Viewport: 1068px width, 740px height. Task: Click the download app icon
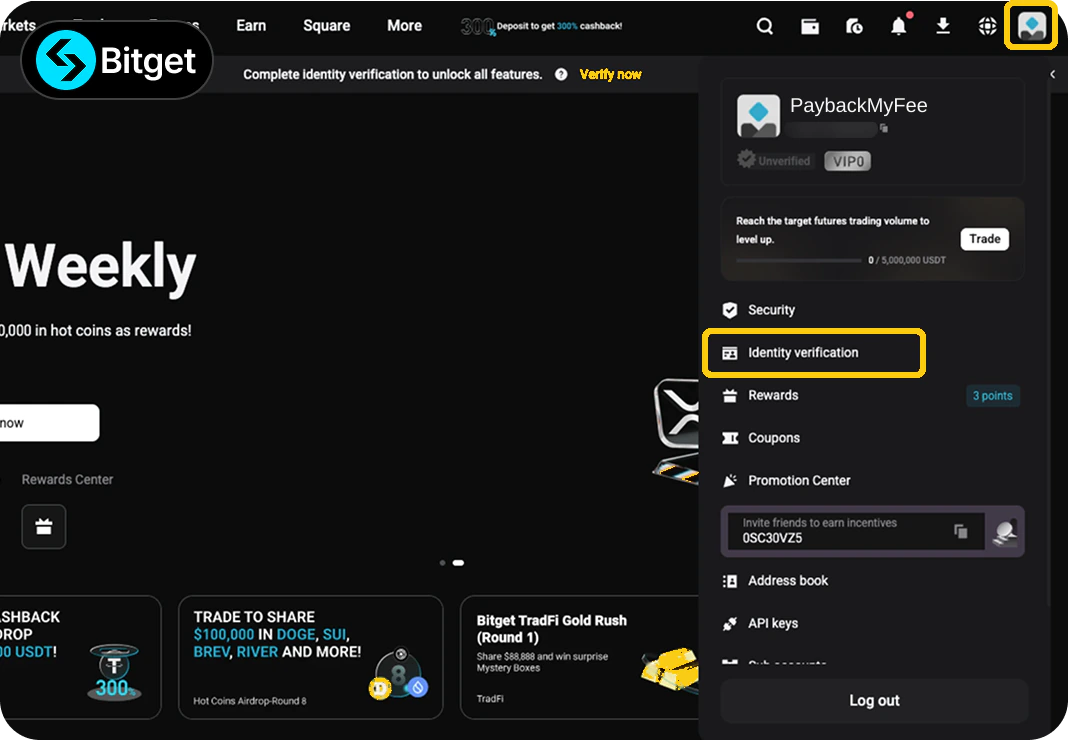943,26
